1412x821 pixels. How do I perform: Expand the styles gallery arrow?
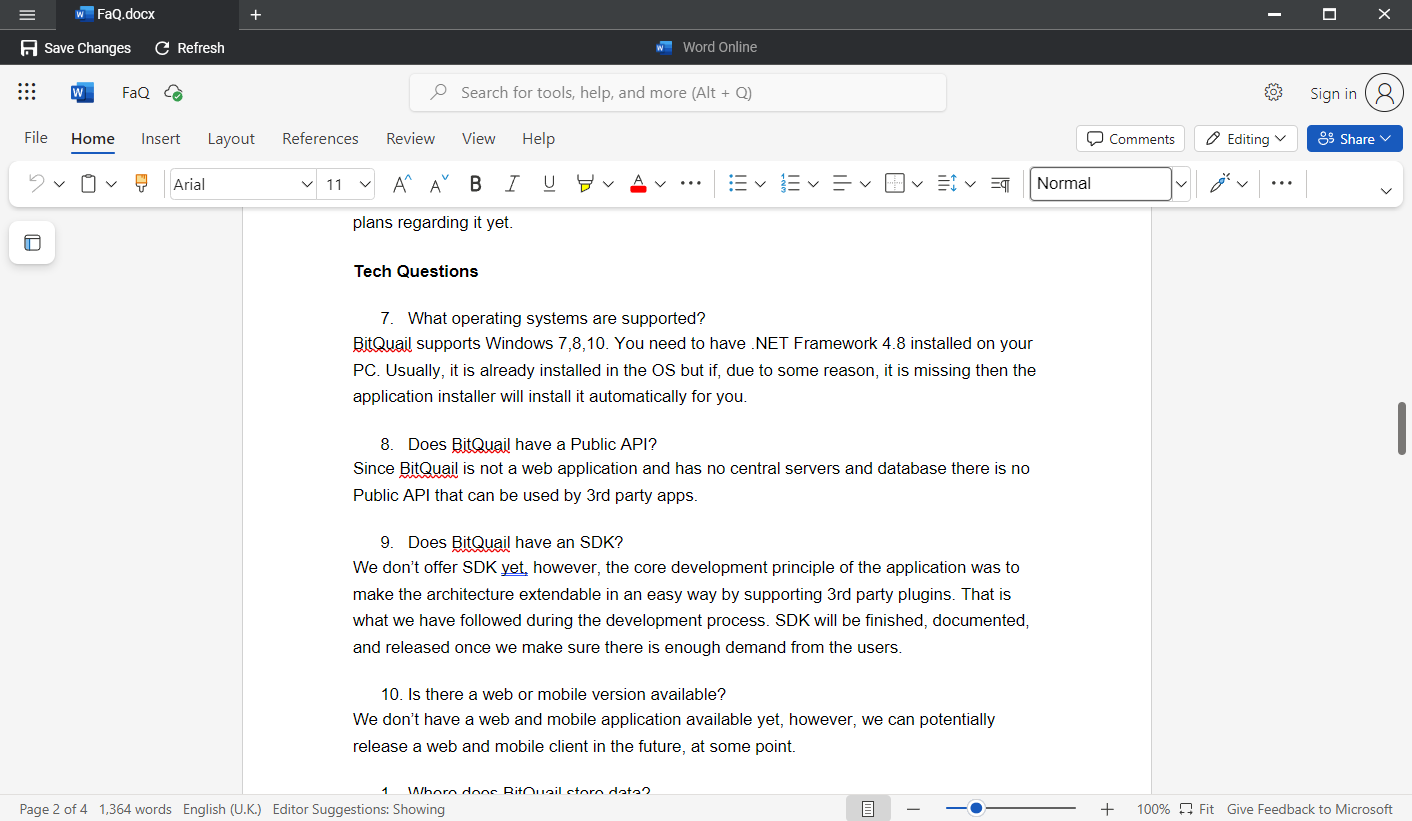click(x=1181, y=184)
